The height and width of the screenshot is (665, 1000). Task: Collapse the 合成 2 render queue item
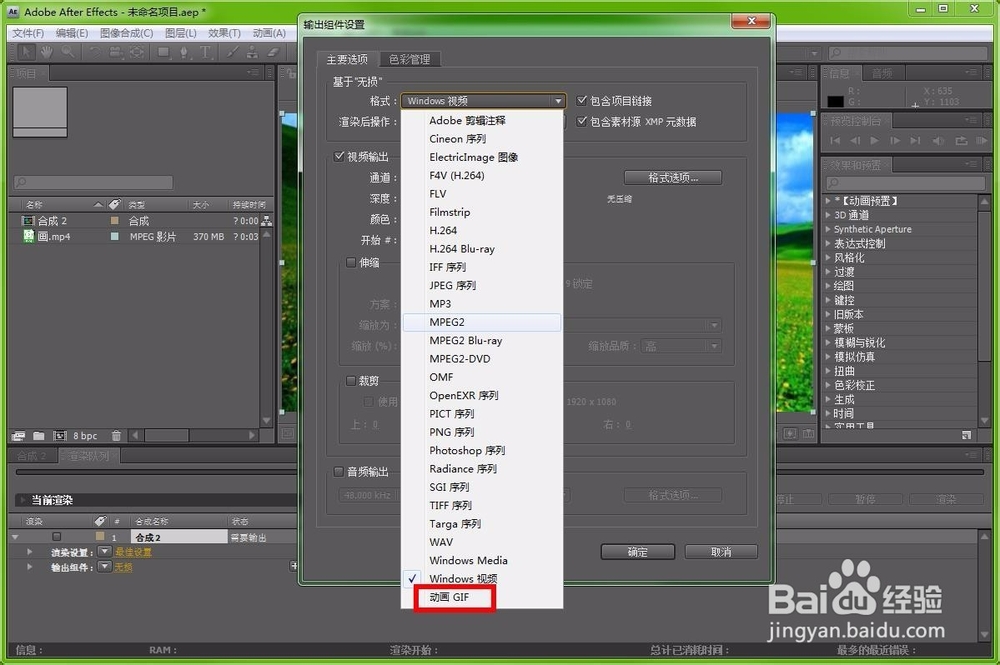15,537
